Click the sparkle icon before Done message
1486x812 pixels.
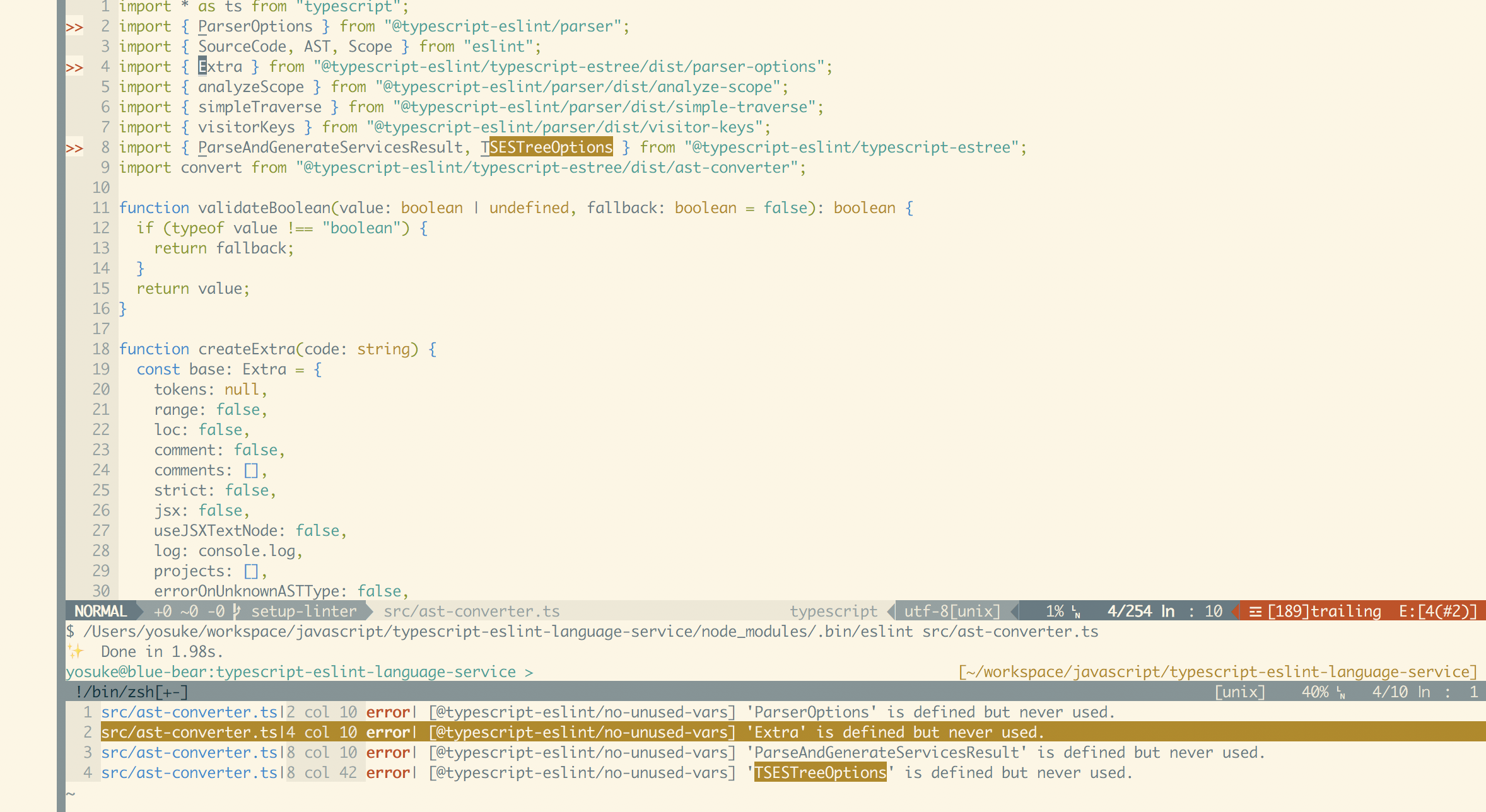(x=76, y=651)
